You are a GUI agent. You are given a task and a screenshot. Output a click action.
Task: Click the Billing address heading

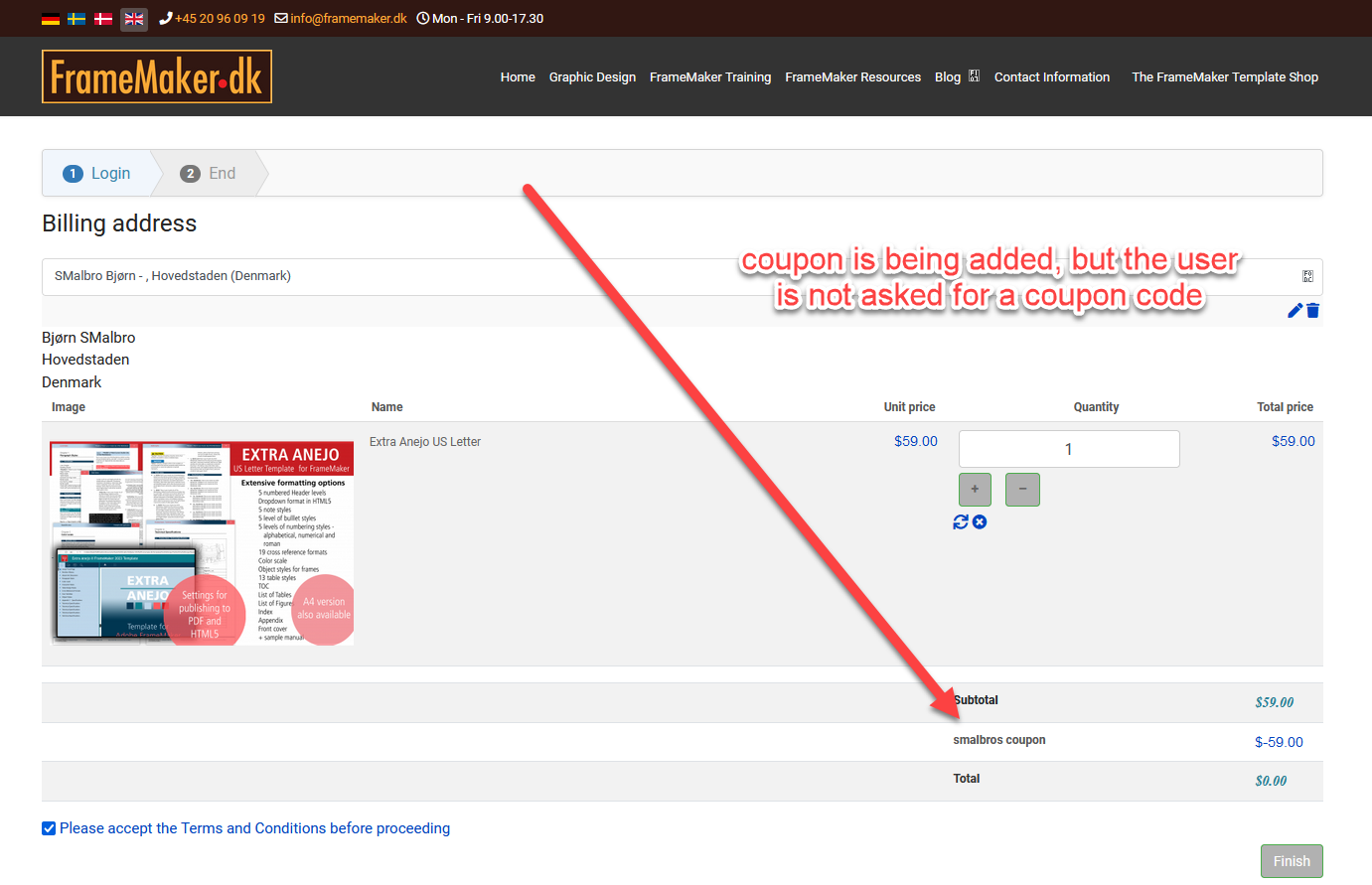coord(119,223)
